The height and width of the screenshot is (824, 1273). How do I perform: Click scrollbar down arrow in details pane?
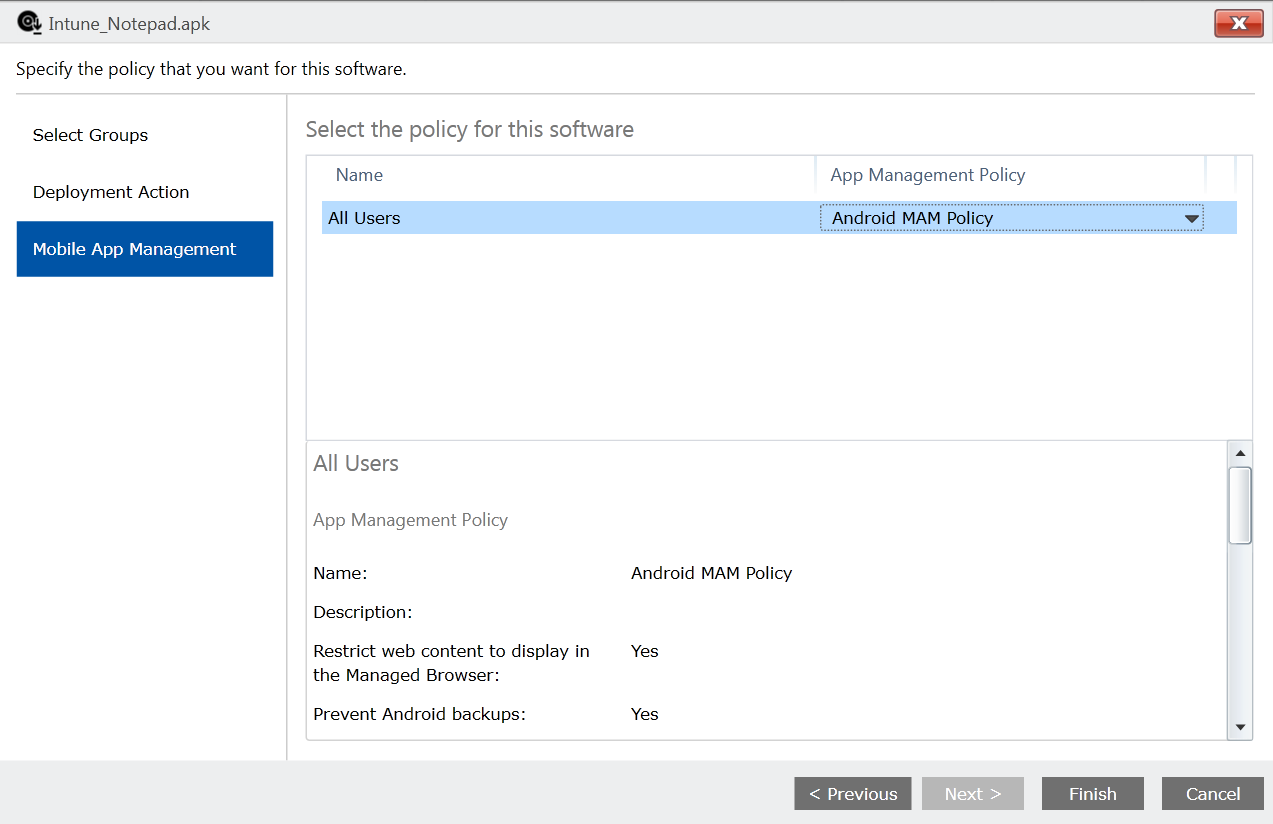pyautogui.click(x=1240, y=727)
